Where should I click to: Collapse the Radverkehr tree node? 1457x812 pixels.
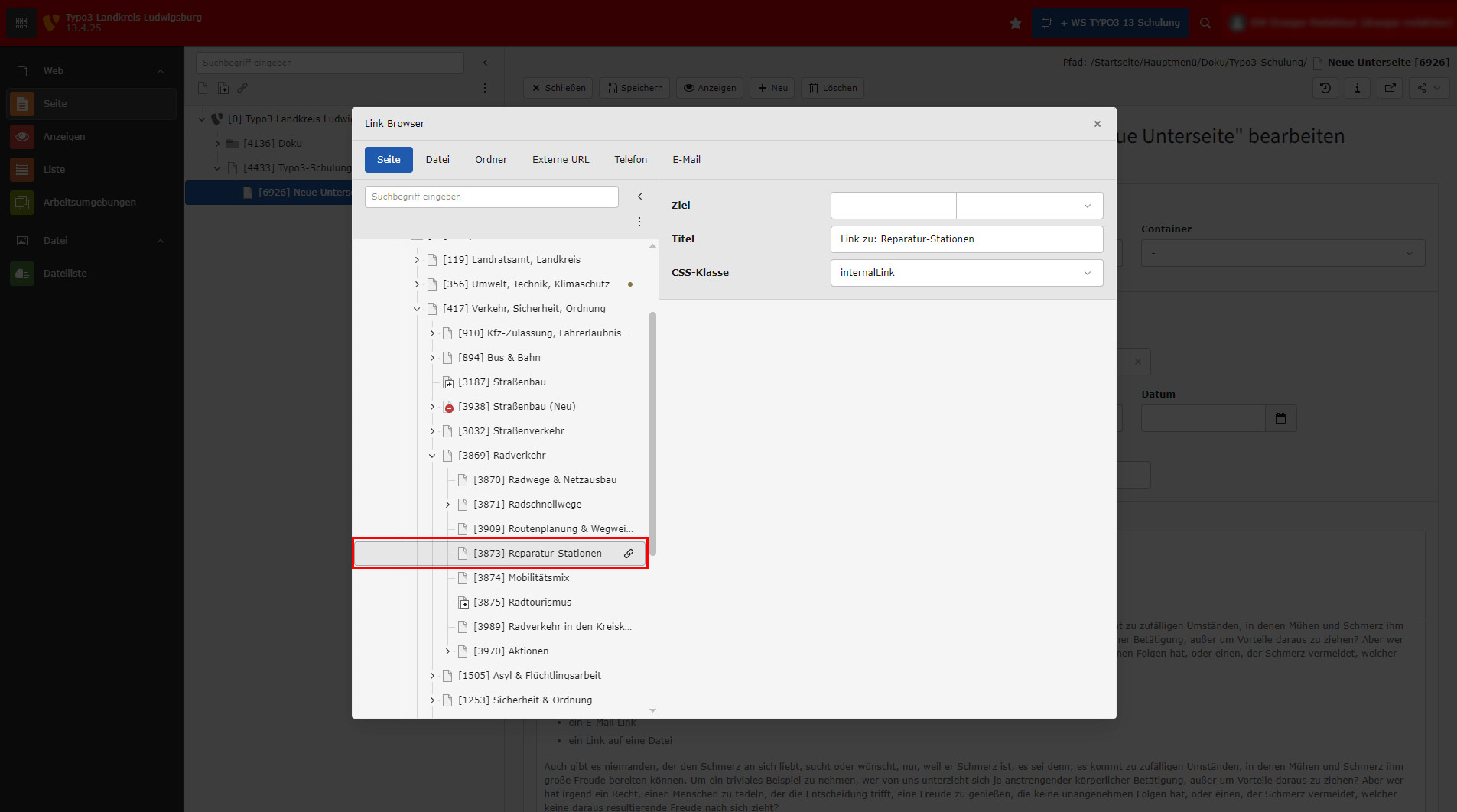[x=432, y=456]
